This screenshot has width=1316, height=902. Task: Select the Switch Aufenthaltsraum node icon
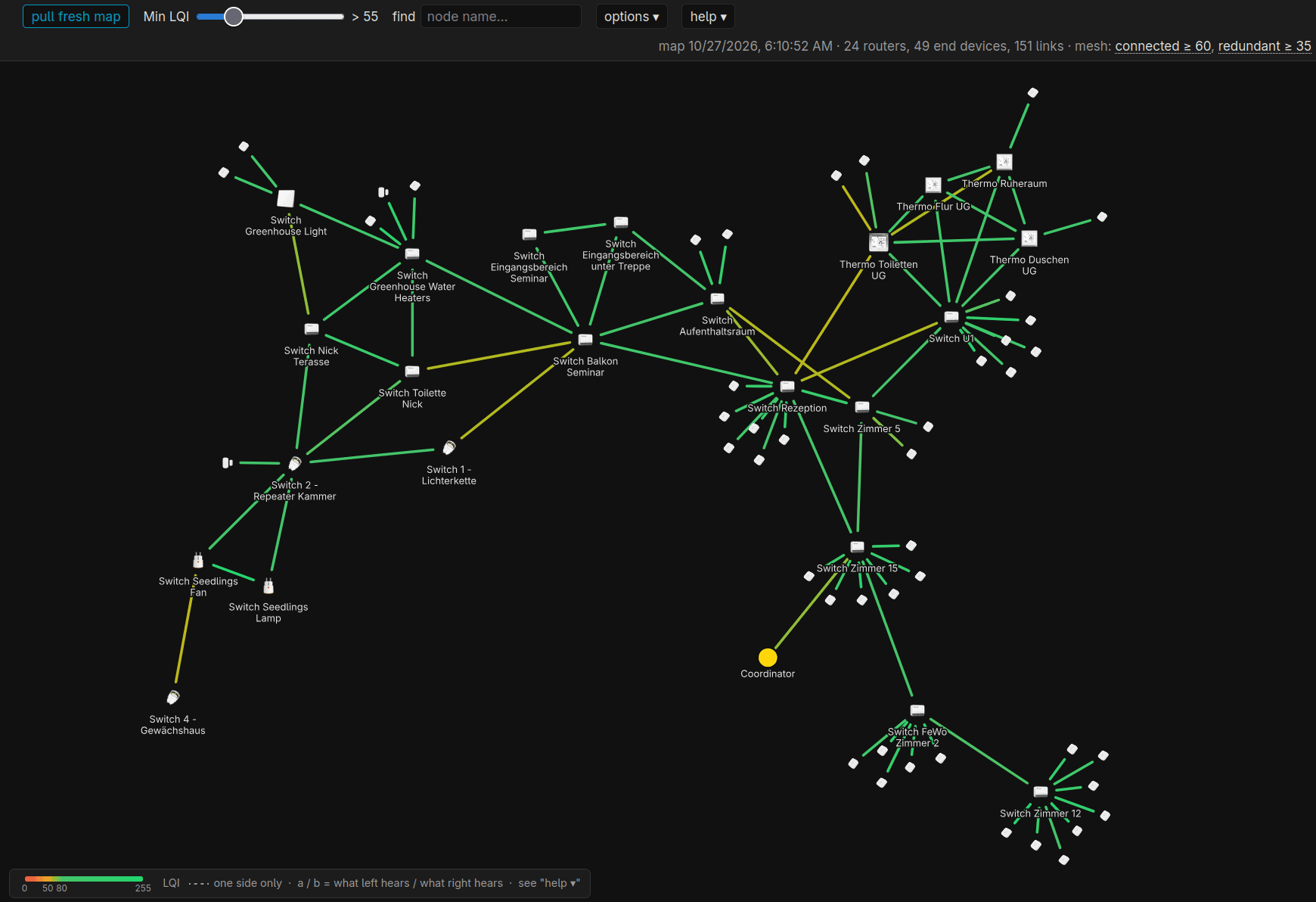[718, 299]
